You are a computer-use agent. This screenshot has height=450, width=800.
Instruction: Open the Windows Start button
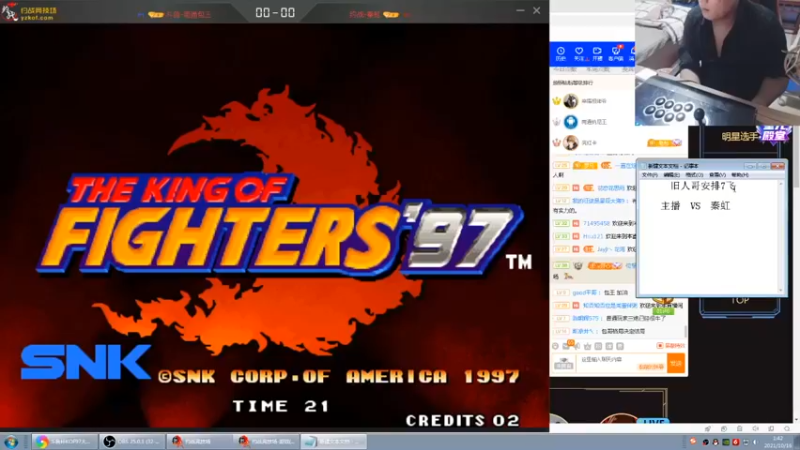click(11, 441)
